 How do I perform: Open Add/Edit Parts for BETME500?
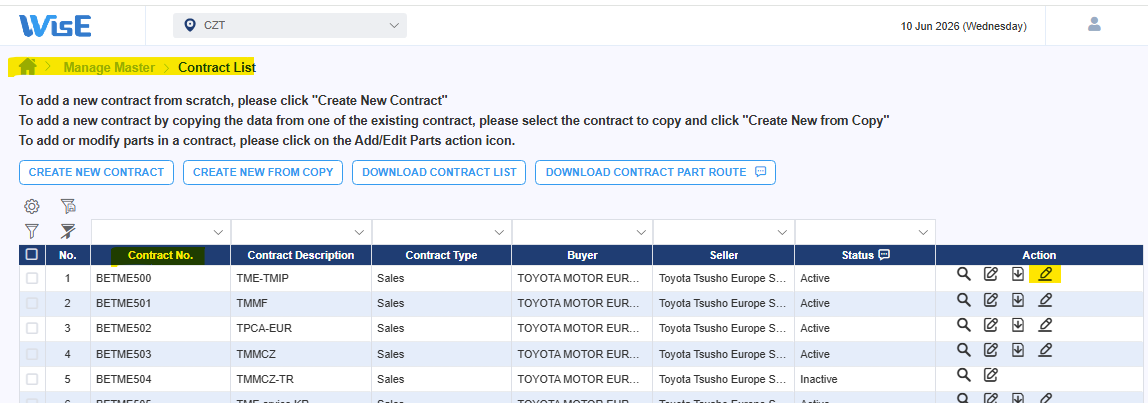tap(1045, 274)
